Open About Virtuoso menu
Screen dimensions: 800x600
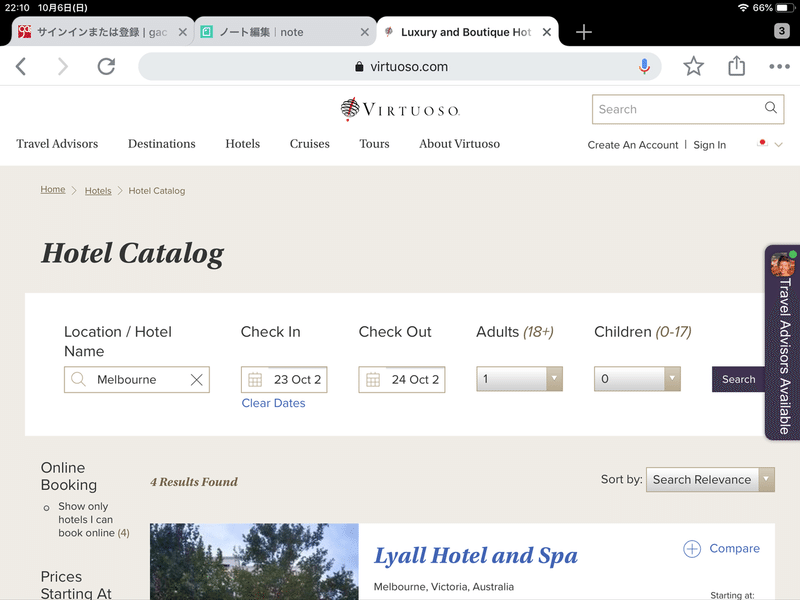pos(460,144)
